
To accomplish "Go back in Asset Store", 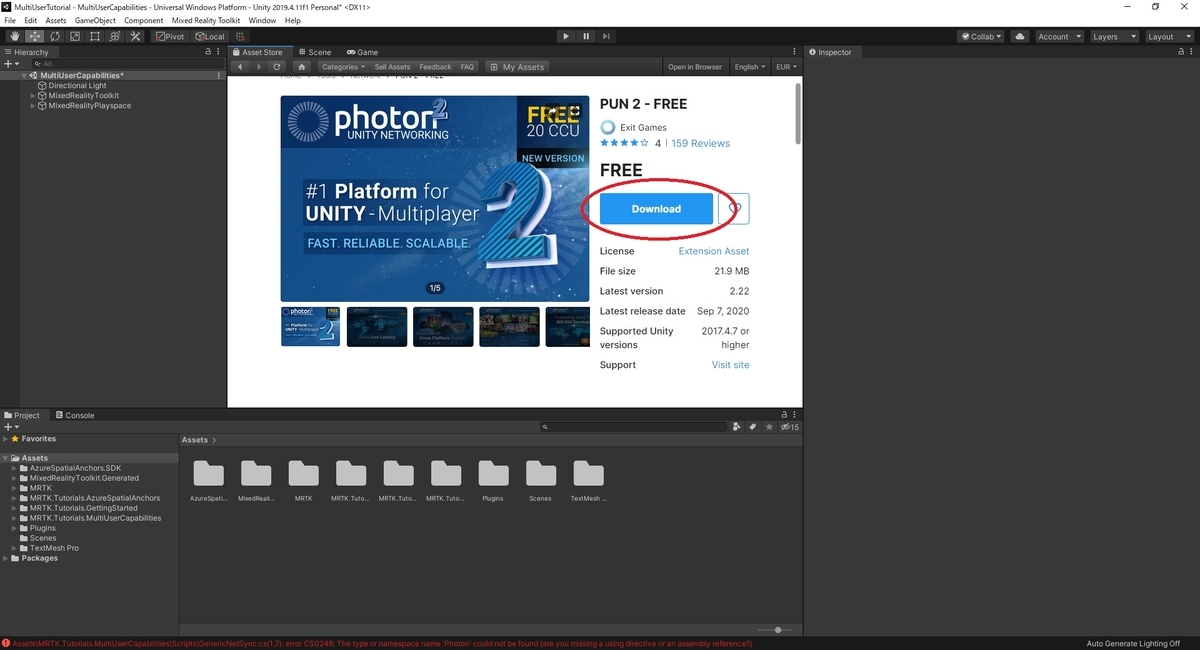I will [x=241, y=67].
